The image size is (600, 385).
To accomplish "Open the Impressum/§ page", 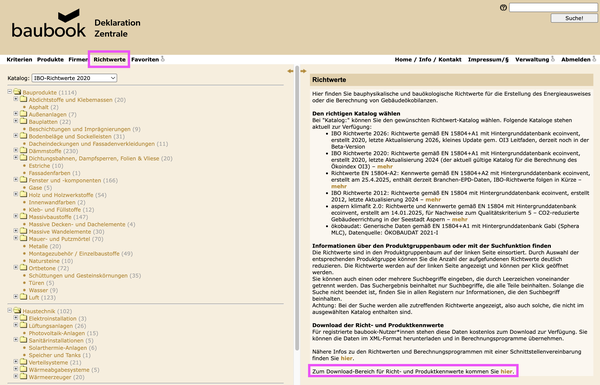I will click(488, 59).
